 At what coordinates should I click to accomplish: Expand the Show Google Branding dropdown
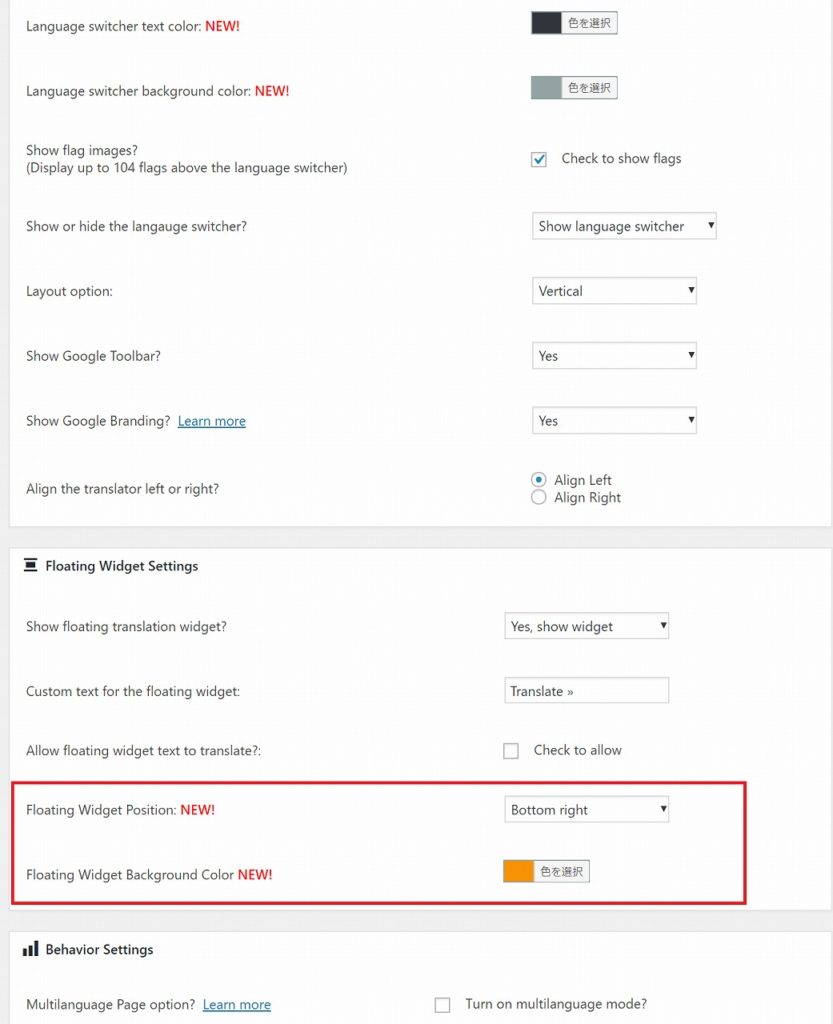(614, 421)
